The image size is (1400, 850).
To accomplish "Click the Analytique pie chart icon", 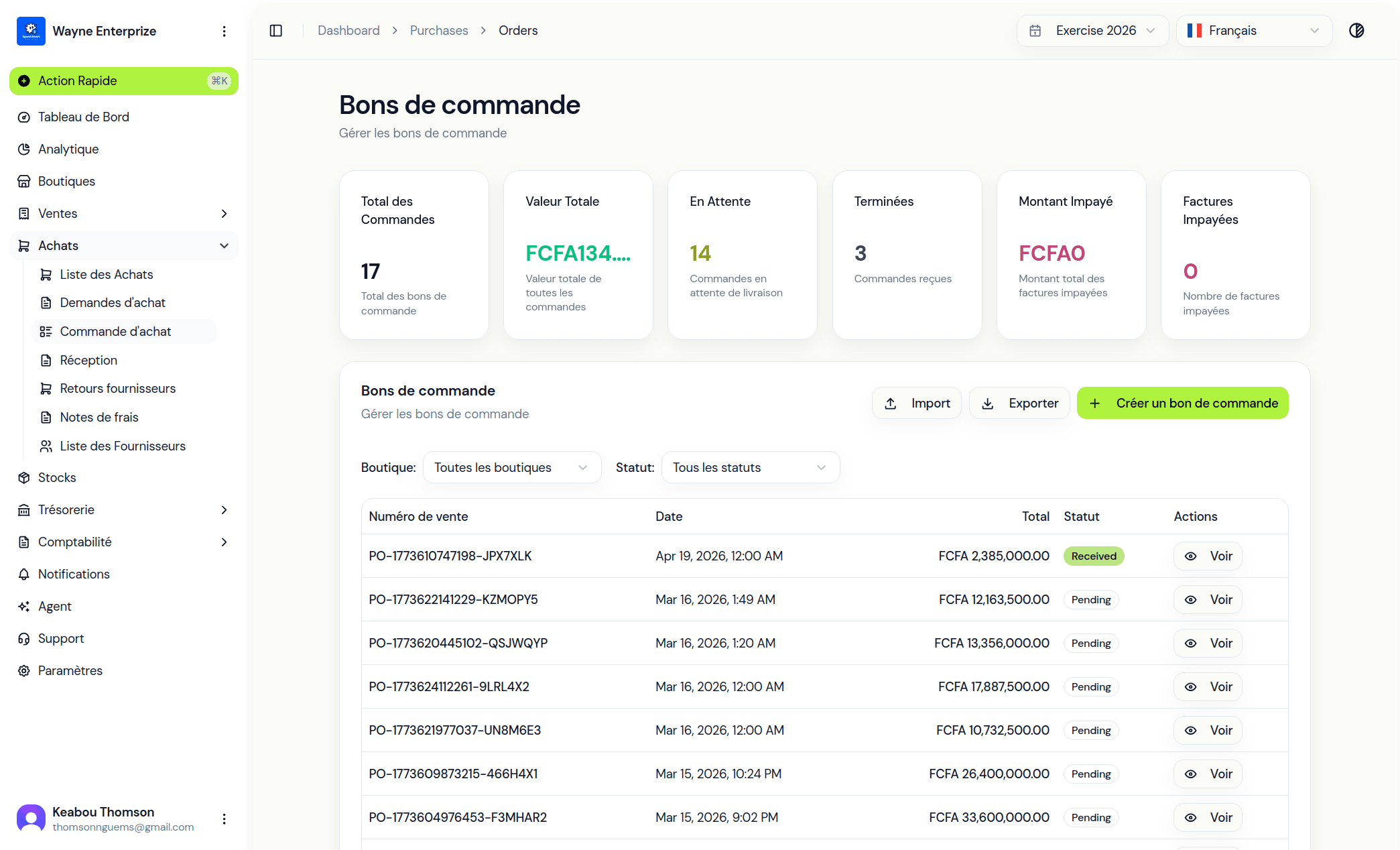I will click(24, 149).
